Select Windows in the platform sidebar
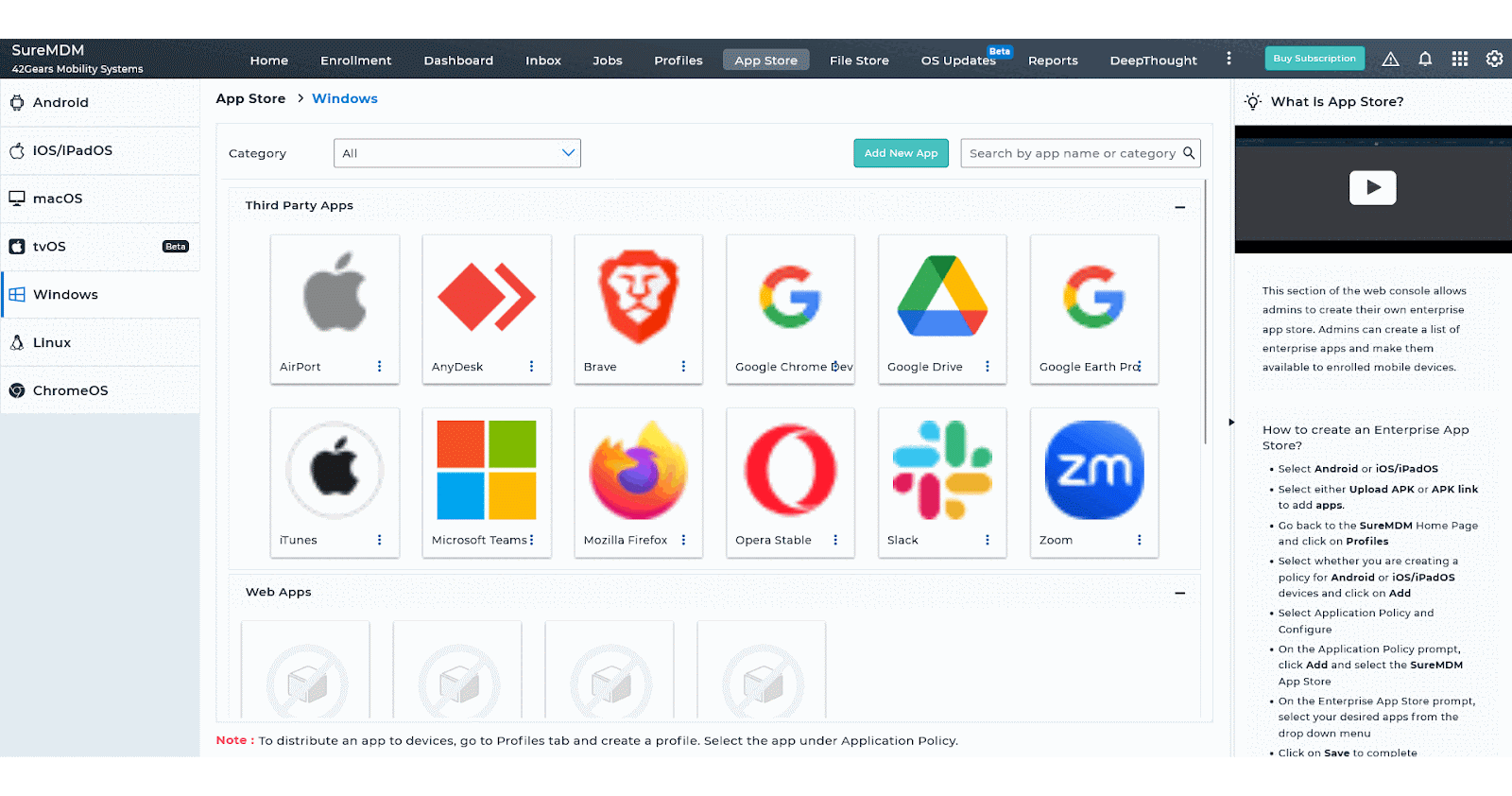Image resolution: width=1512 pixels, height=796 pixels. 100,295
